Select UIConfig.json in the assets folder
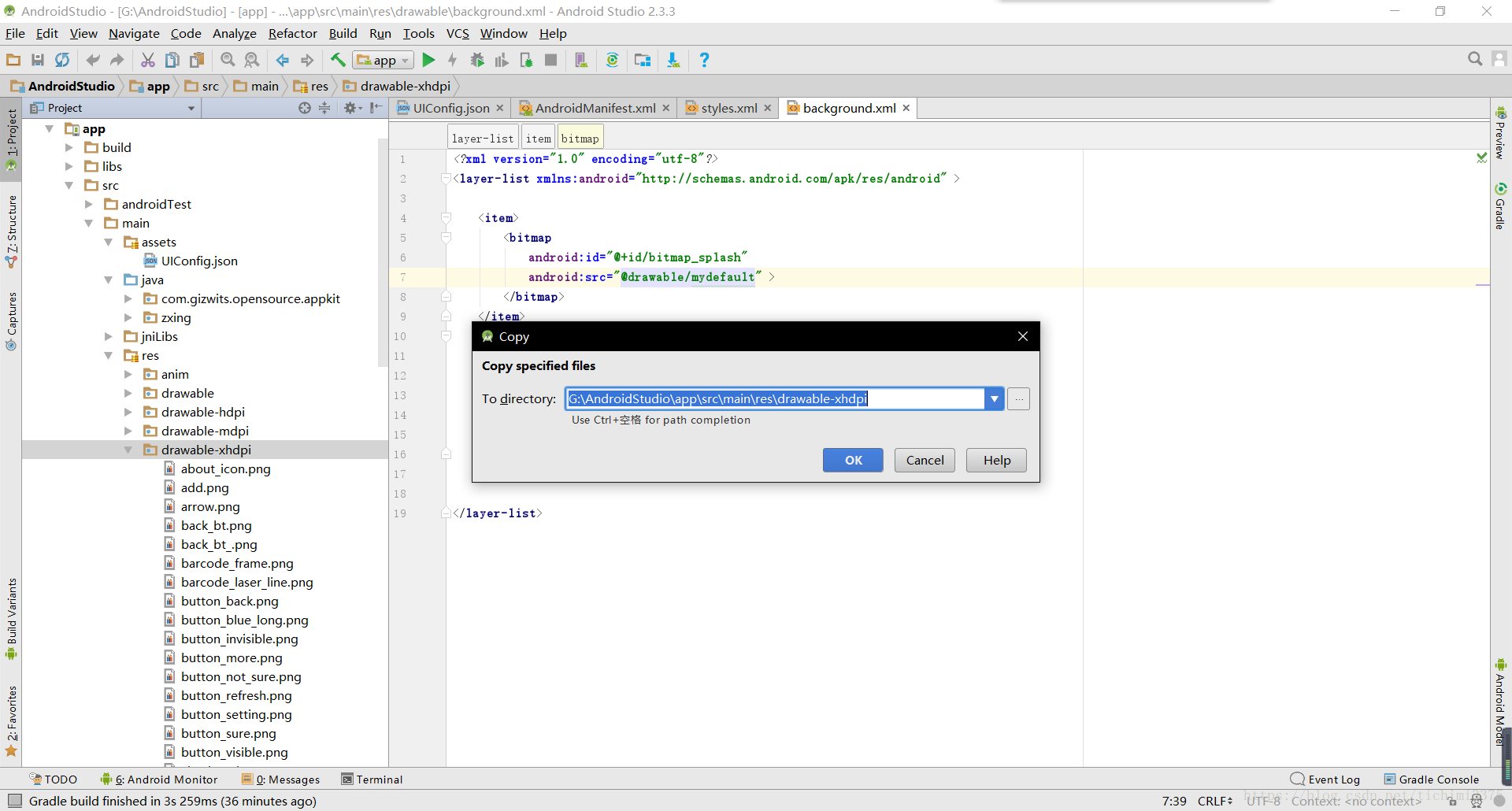The height and width of the screenshot is (811, 1512). (x=199, y=261)
